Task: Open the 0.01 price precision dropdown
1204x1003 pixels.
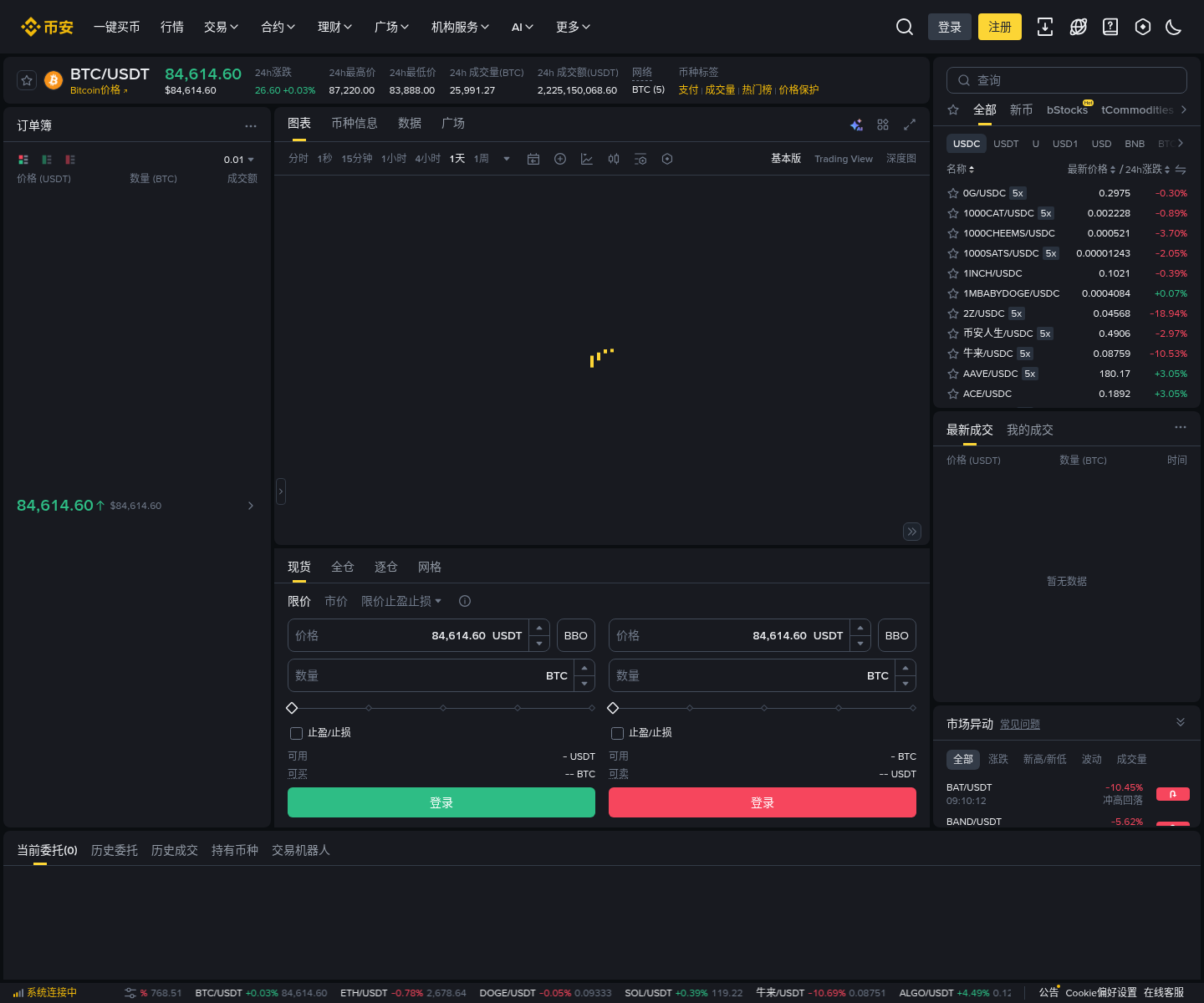Action: click(239, 160)
